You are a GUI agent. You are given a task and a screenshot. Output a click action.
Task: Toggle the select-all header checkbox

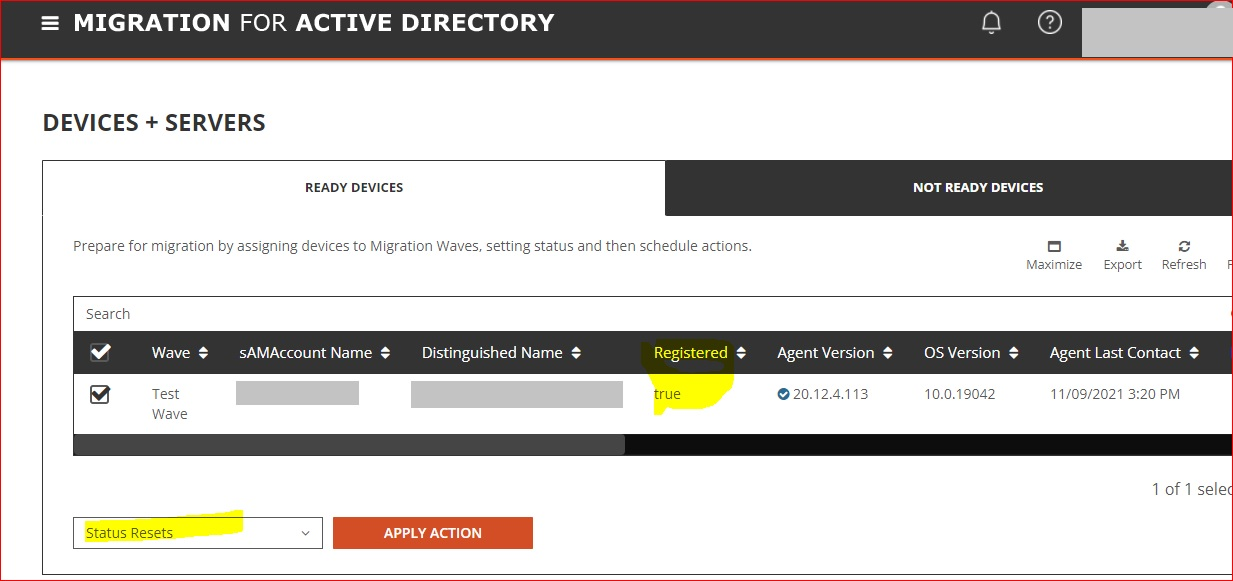[x=100, y=353]
